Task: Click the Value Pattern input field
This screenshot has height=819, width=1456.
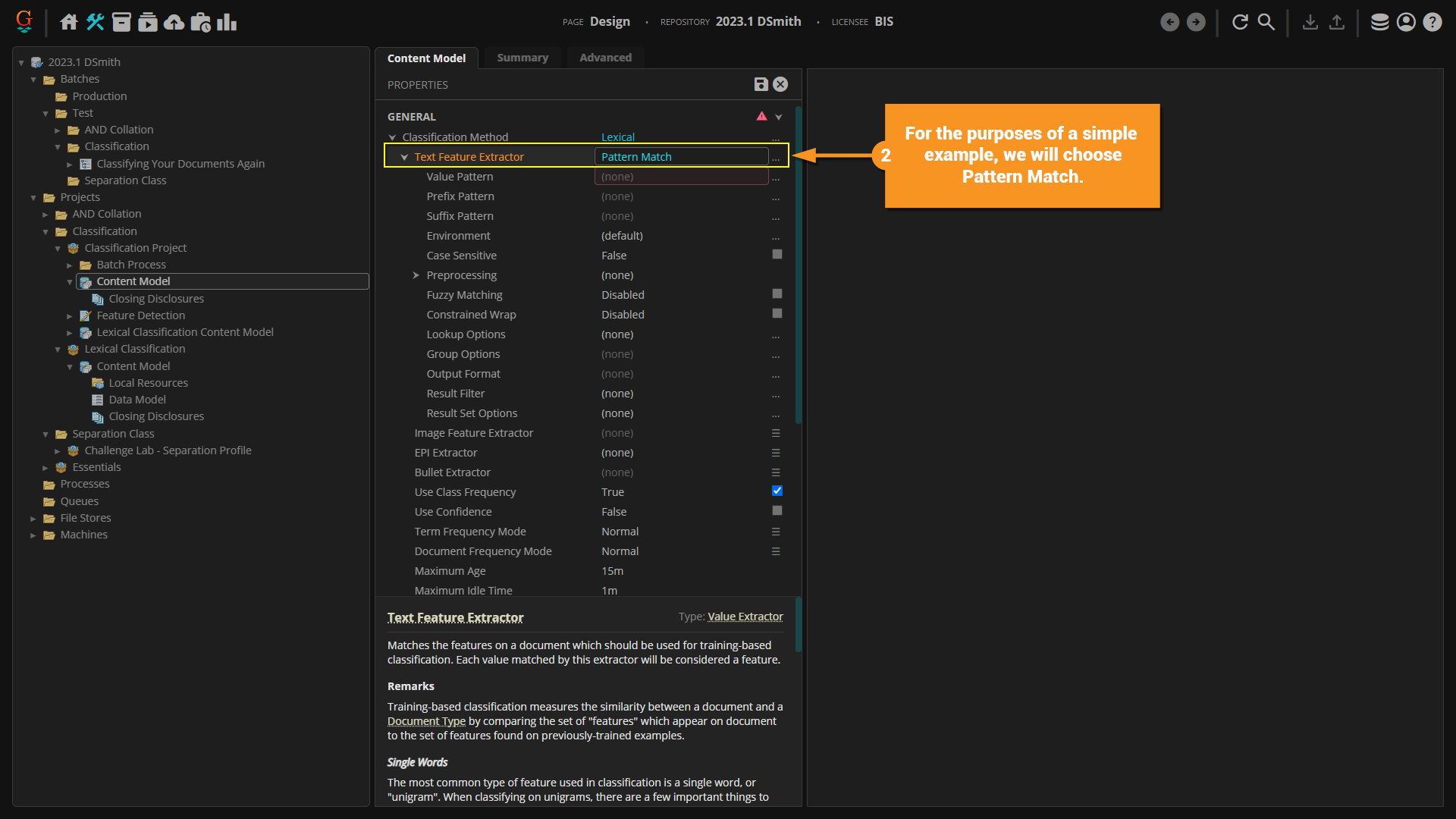Action: click(x=681, y=177)
